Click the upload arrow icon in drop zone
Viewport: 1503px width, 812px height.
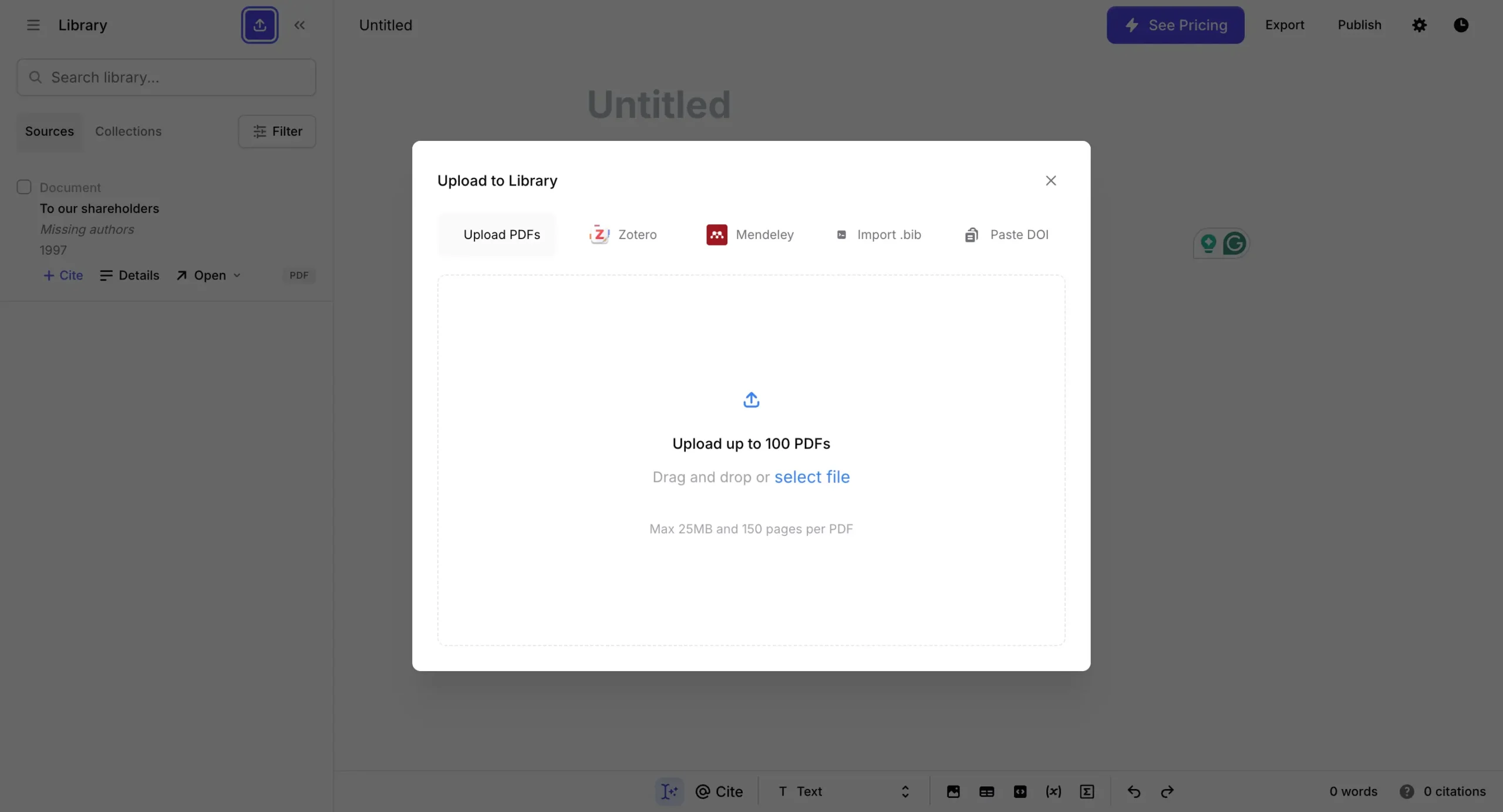[751, 400]
